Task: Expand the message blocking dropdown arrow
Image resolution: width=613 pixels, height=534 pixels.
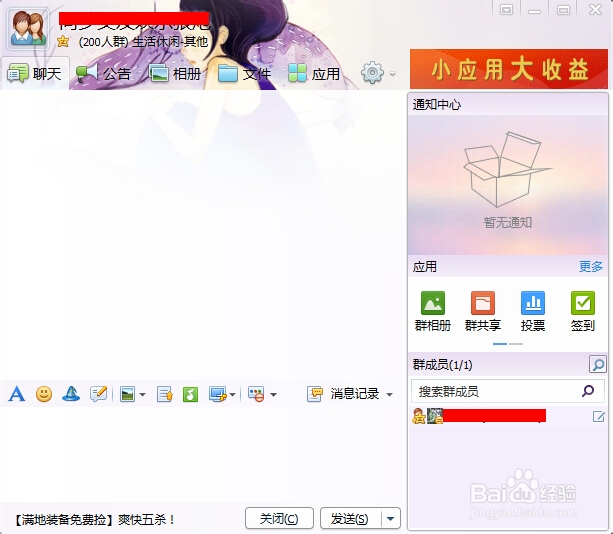Action: click(274, 395)
